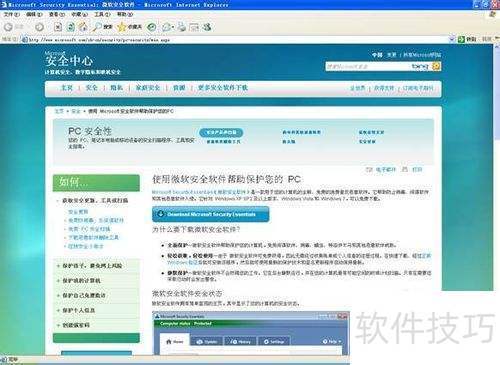Screen dimensions: 500x365
Task: Click the 资源 site navigation tab
Action: 179,88
